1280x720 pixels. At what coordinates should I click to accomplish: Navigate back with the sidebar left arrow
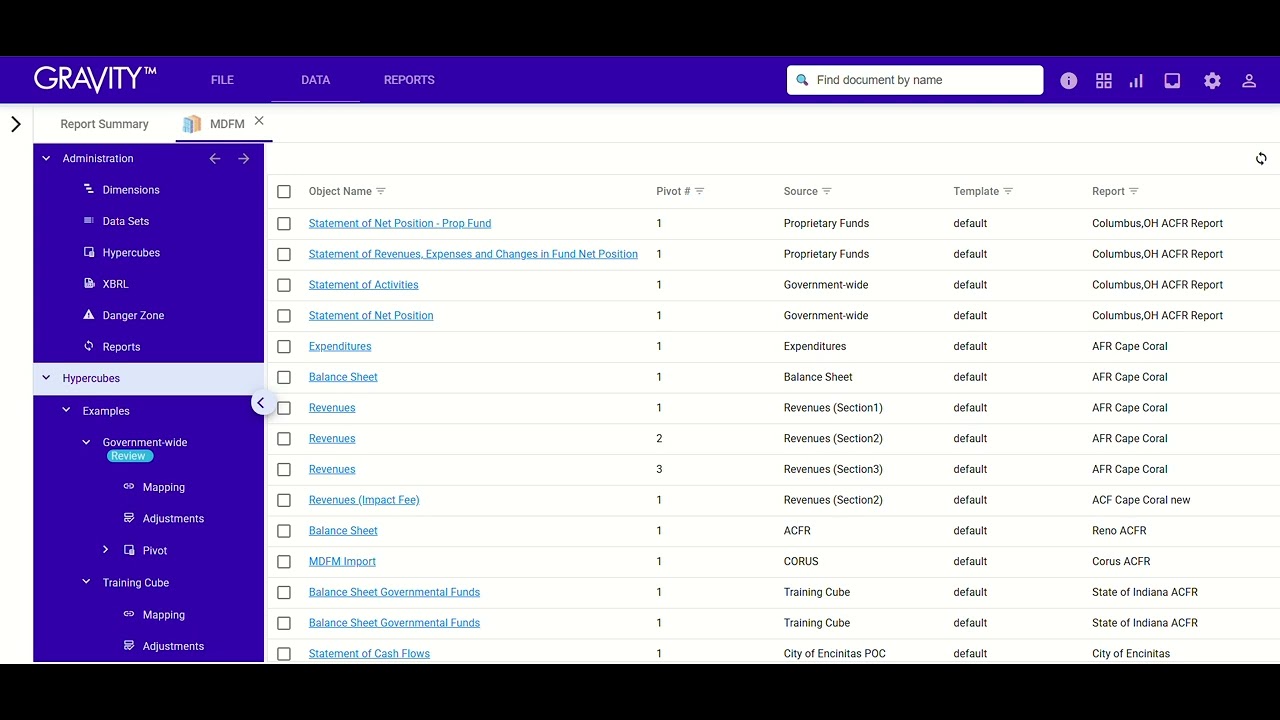[x=214, y=159]
